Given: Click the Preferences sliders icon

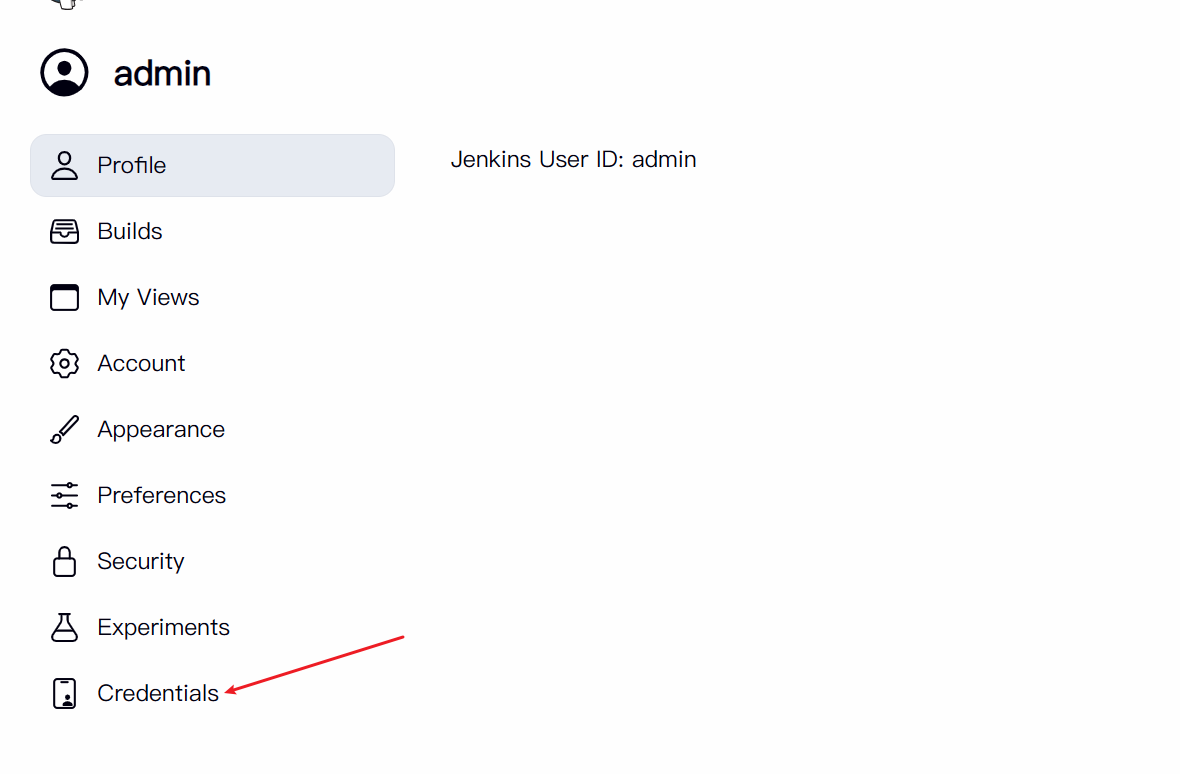Looking at the screenshot, I should pyautogui.click(x=64, y=496).
